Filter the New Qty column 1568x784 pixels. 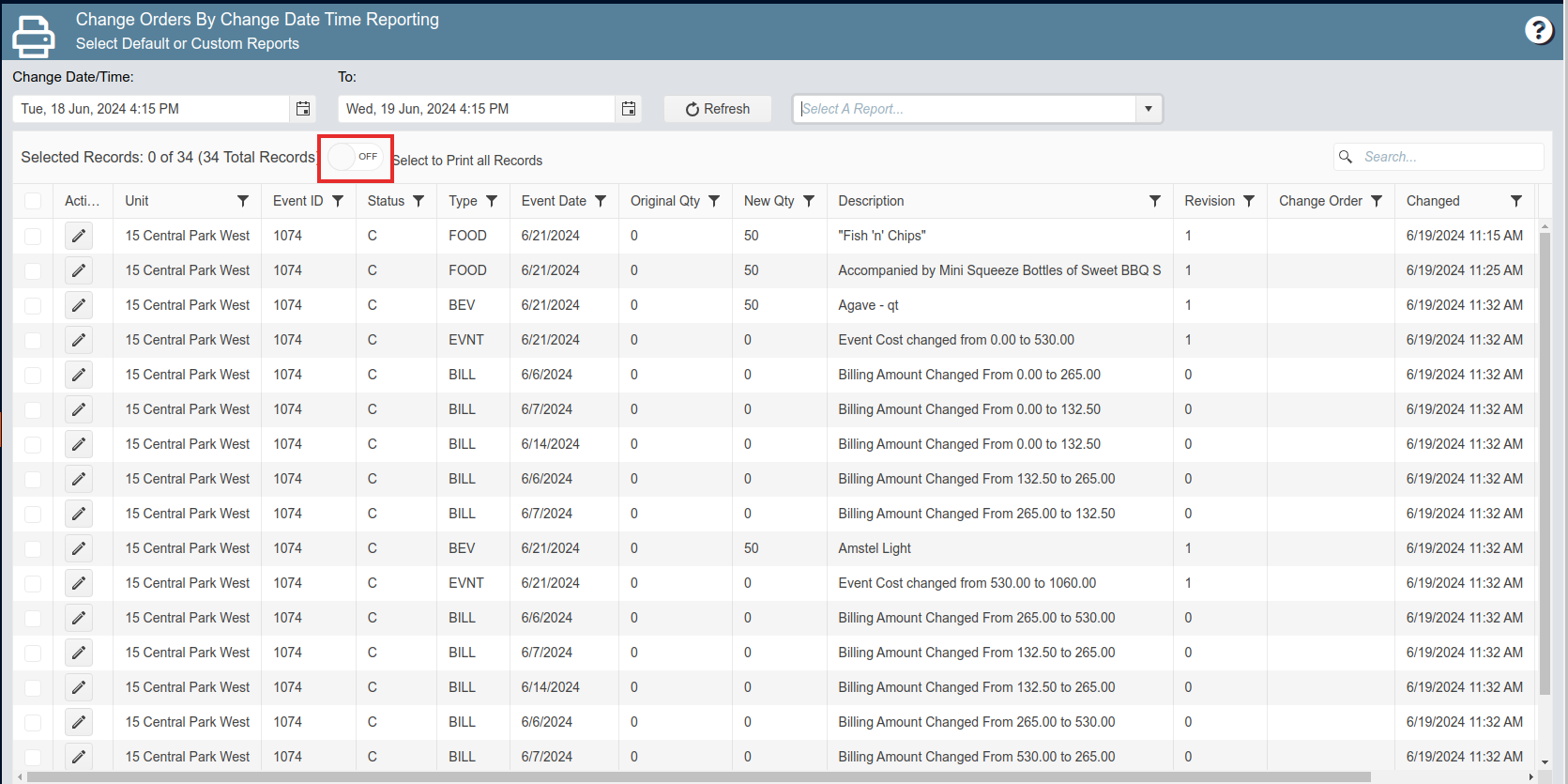809,201
